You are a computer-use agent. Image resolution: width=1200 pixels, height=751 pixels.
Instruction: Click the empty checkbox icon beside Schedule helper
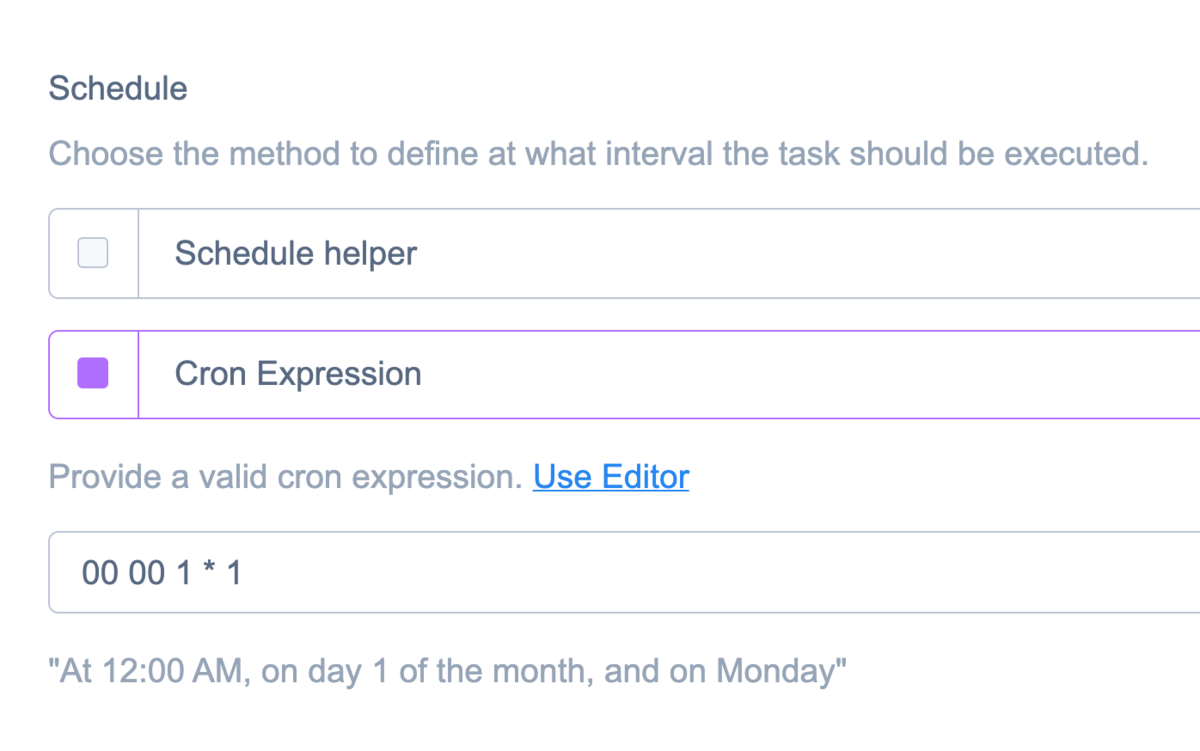tap(92, 253)
